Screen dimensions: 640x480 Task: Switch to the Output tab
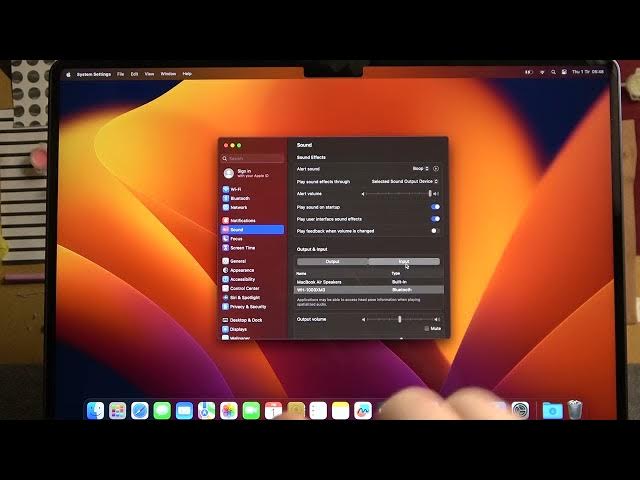click(333, 261)
